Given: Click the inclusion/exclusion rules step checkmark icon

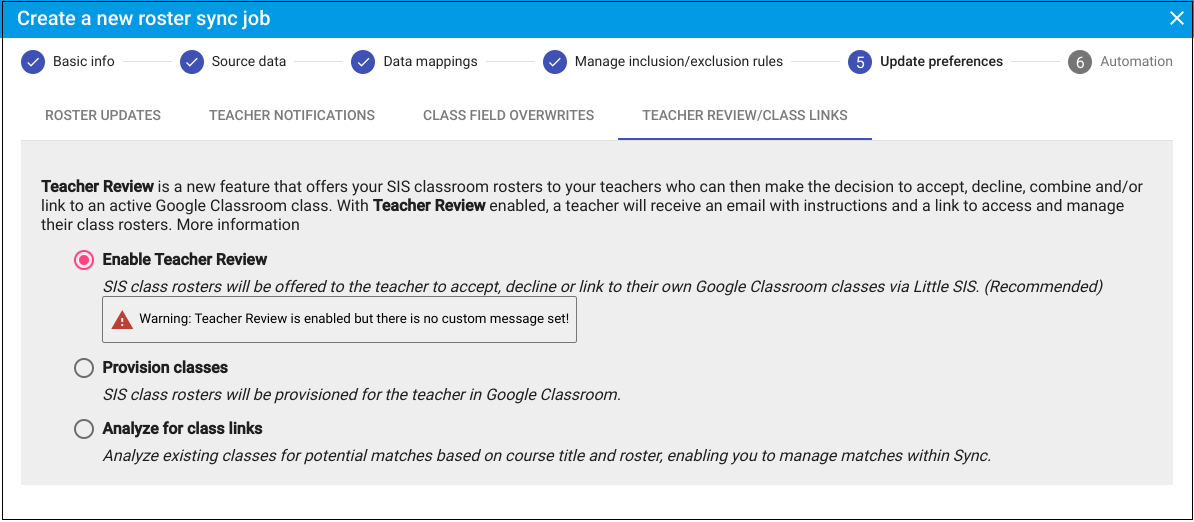Looking at the screenshot, I should pos(555,62).
